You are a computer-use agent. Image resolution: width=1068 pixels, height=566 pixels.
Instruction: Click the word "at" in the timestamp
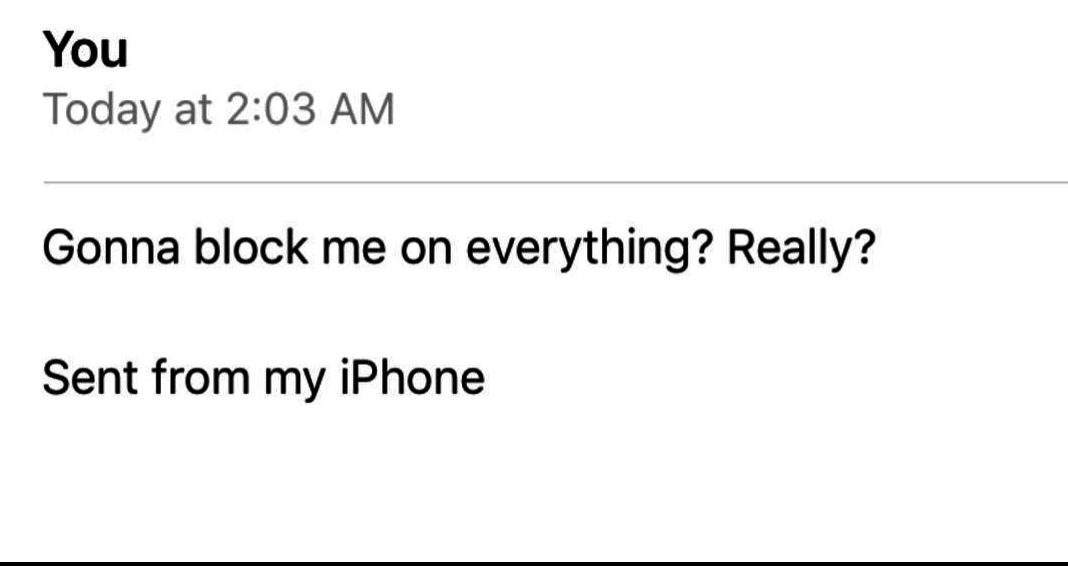(193, 110)
